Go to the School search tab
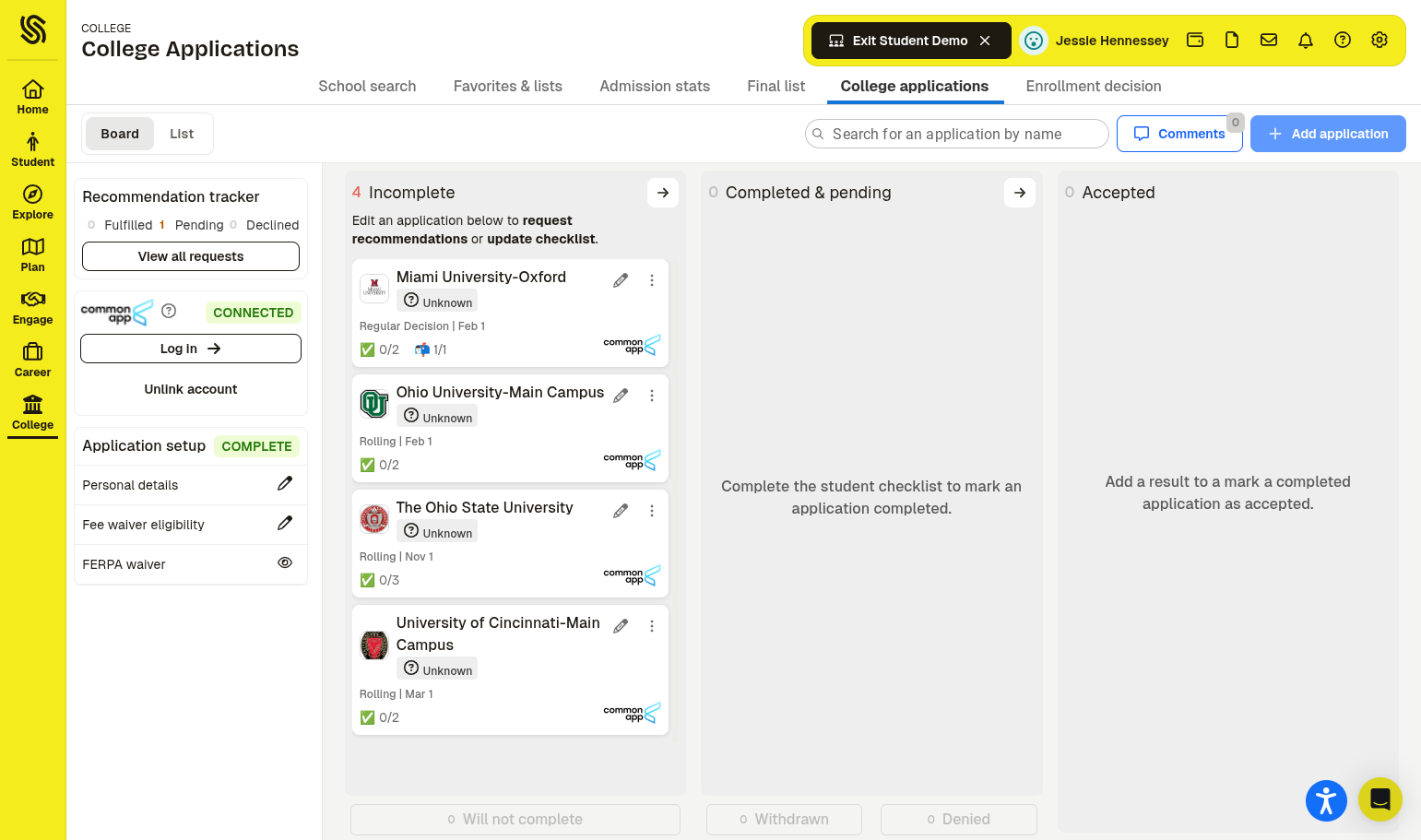 pyautogui.click(x=367, y=86)
